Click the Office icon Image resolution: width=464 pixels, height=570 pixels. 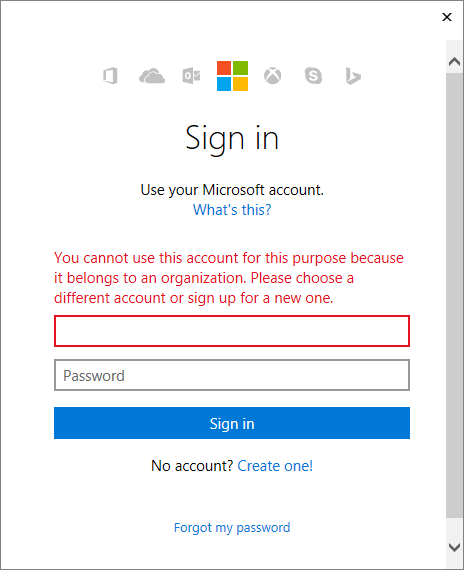(110, 76)
